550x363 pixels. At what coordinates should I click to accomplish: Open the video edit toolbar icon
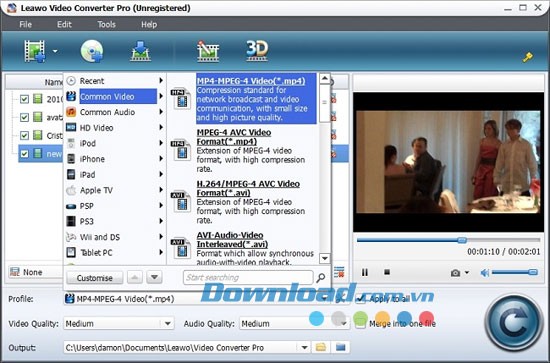(208, 51)
